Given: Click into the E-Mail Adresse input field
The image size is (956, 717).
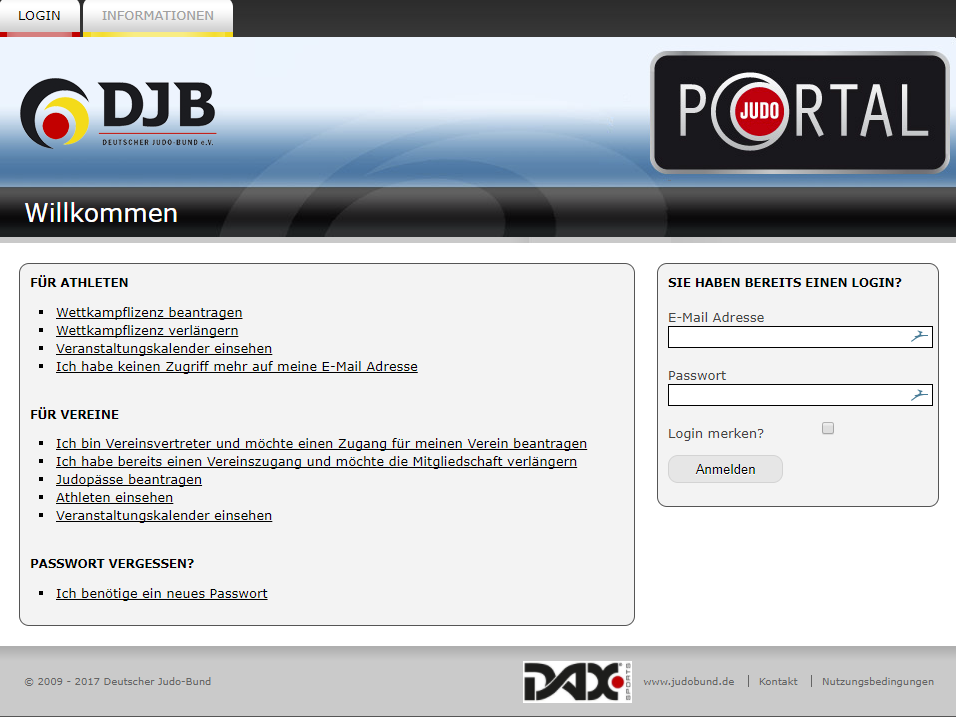Looking at the screenshot, I should coord(786,337).
